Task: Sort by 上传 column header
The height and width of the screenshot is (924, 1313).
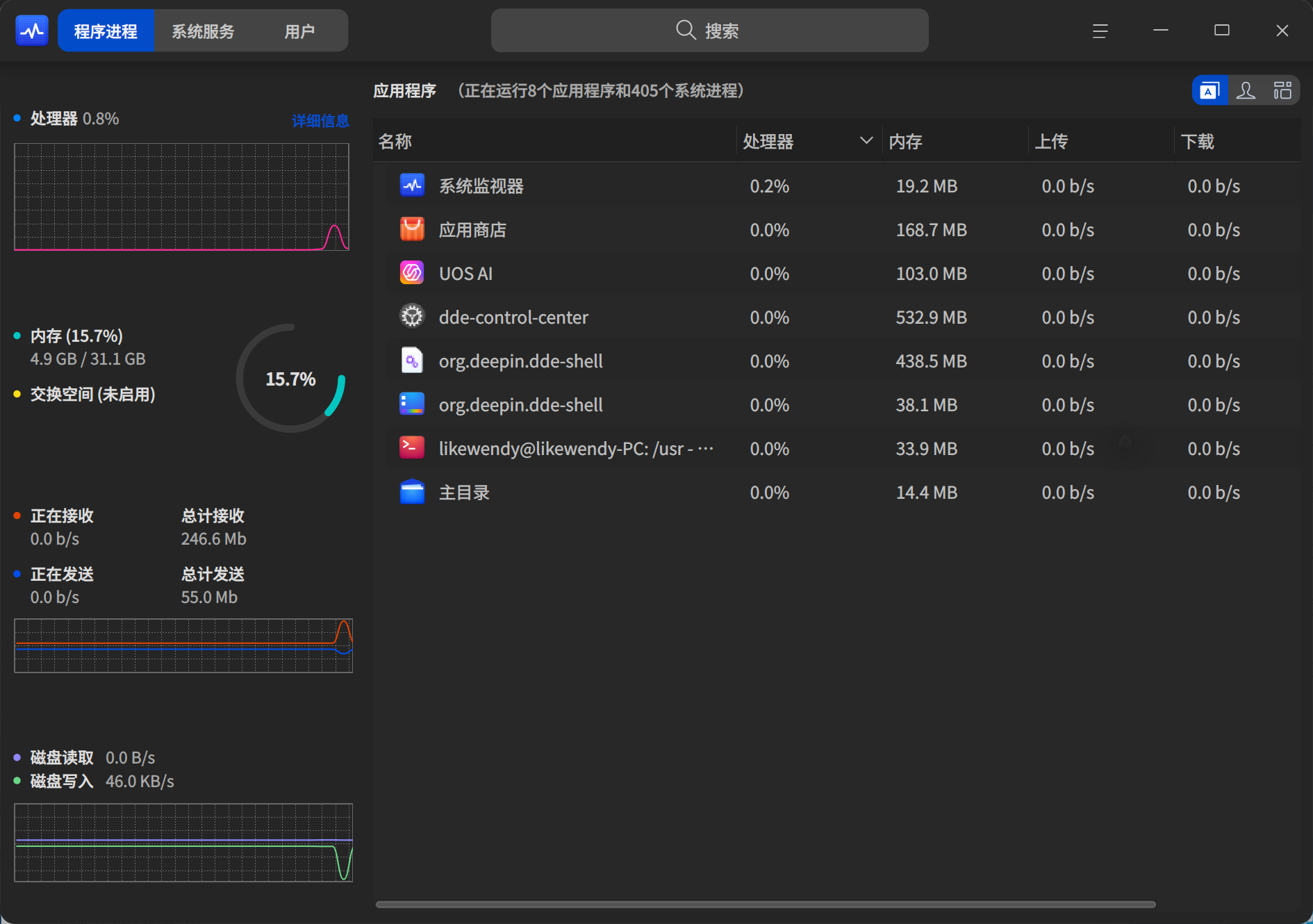Action: [1101, 141]
